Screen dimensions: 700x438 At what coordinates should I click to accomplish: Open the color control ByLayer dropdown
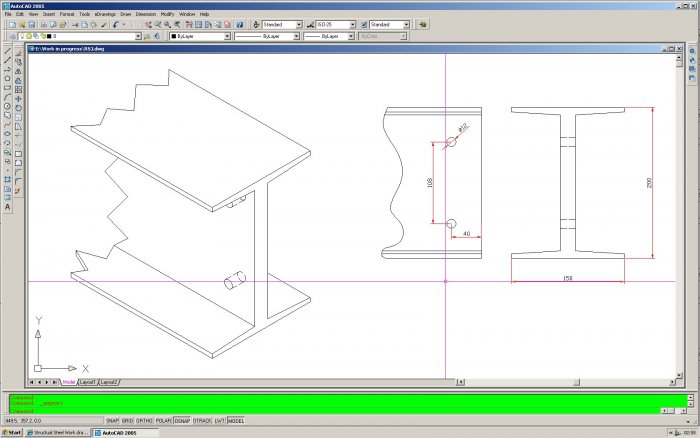tap(227, 36)
